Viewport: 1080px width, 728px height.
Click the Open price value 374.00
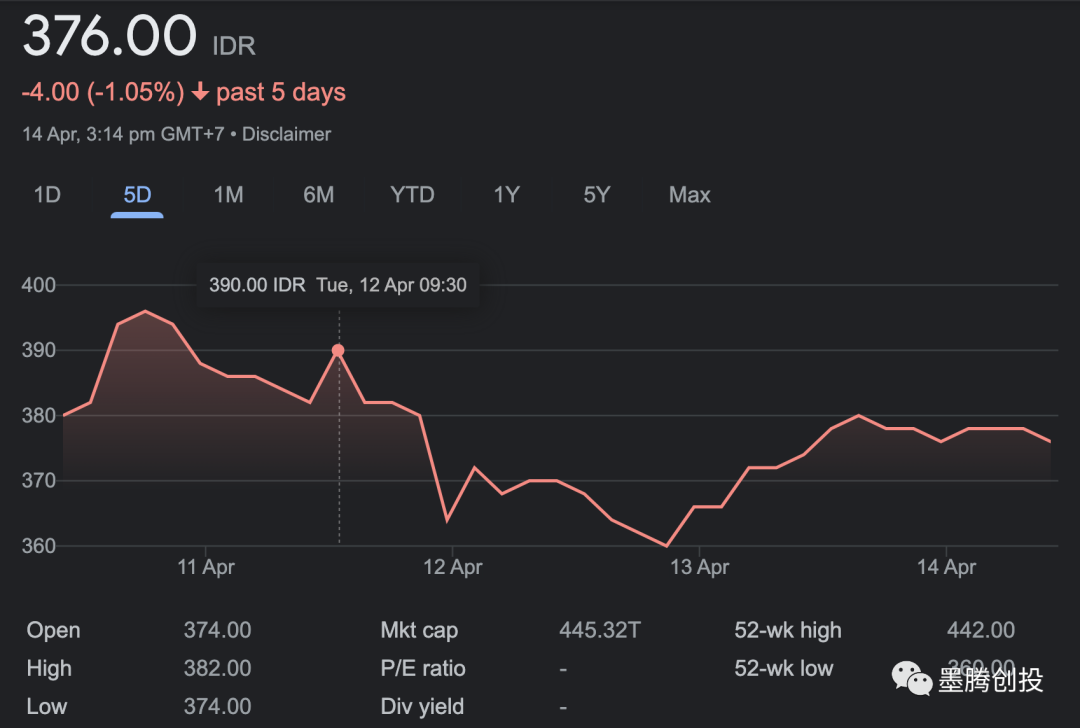[217, 630]
